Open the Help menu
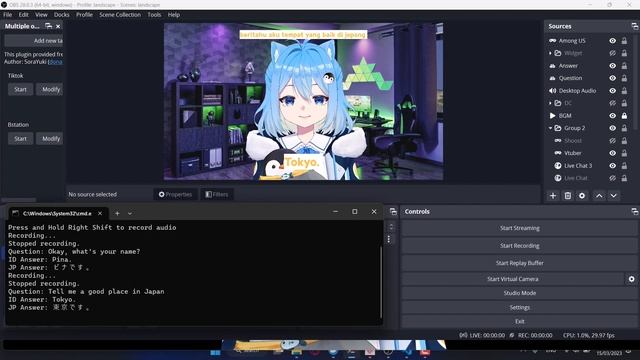This screenshot has width=640, height=360. click(174, 15)
